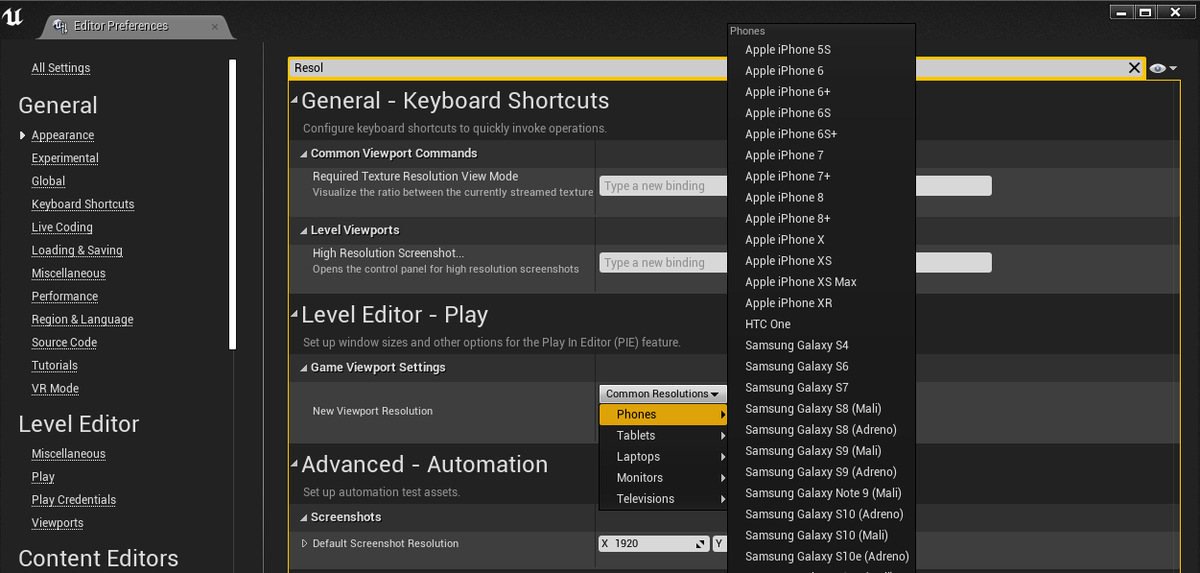Edit the X 1920 screenshot resolution field

(x=654, y=544)
